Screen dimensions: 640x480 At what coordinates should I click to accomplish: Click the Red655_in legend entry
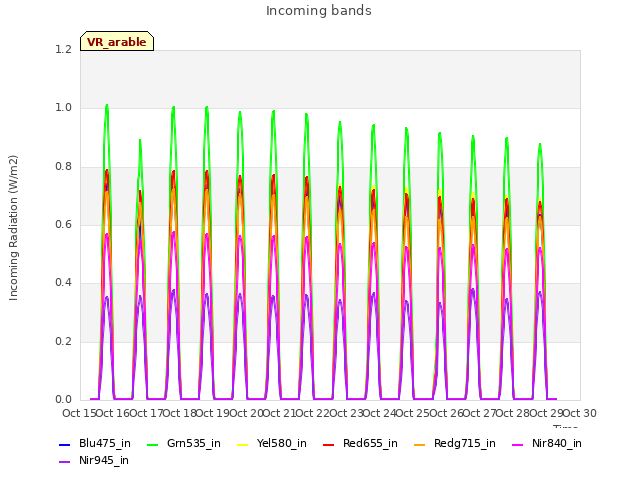tap(360, 443)
